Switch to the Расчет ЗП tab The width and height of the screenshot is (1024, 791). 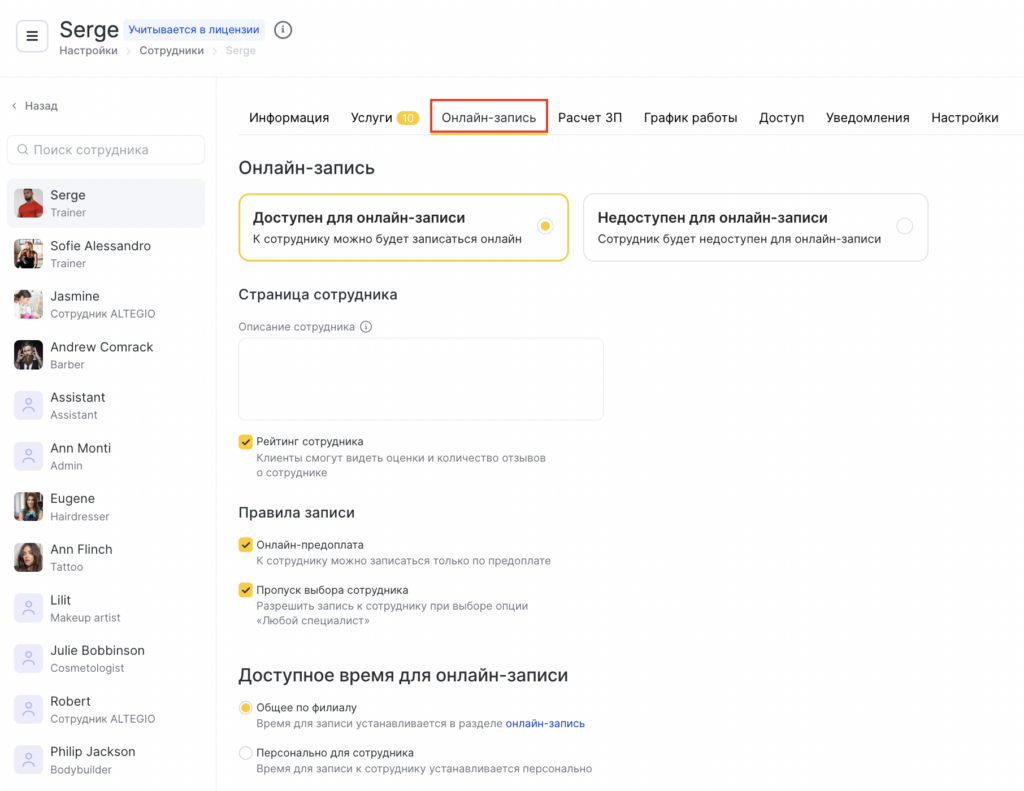pyautogui.click(x=590, y=118)
